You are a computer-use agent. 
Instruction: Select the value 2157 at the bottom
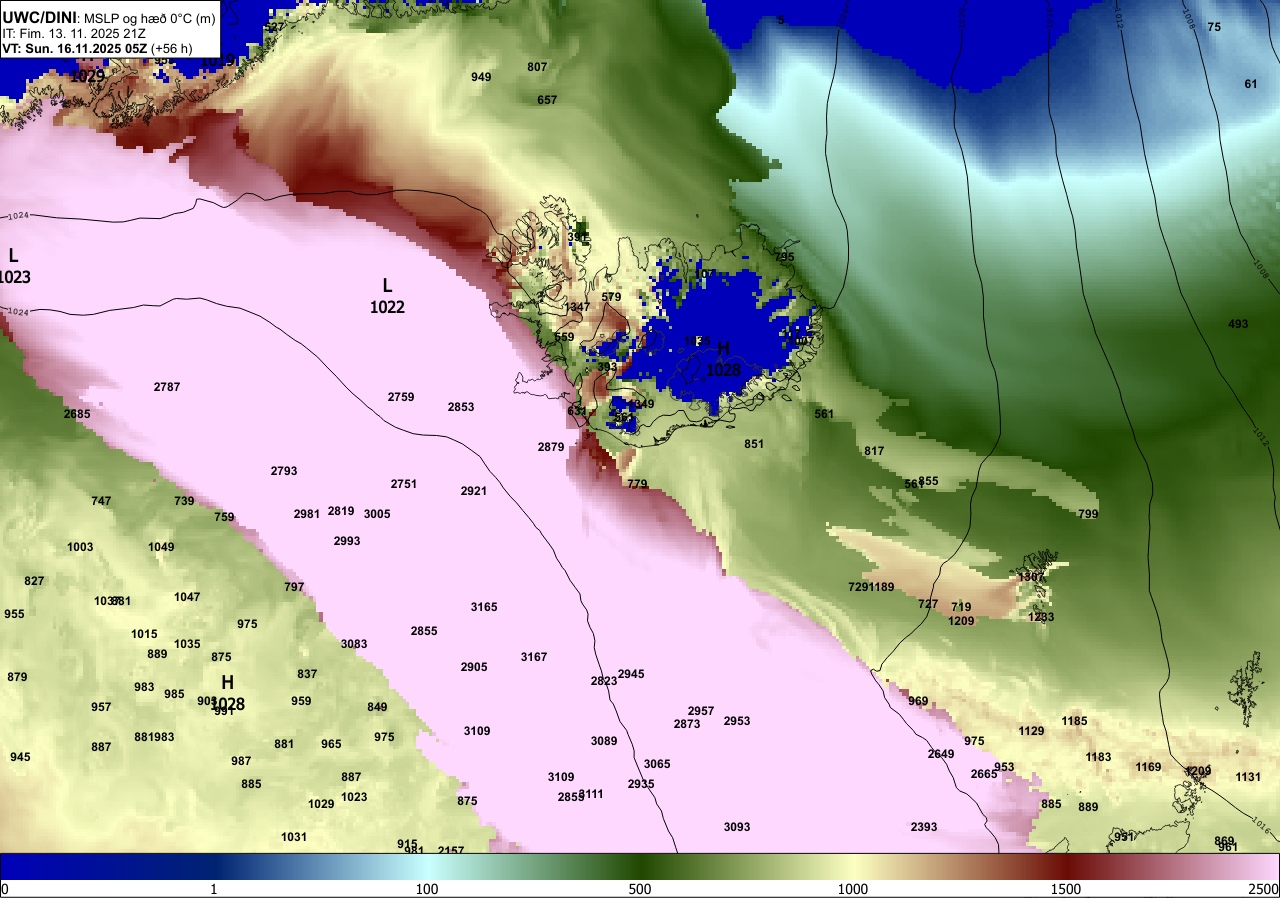[451, 851]
